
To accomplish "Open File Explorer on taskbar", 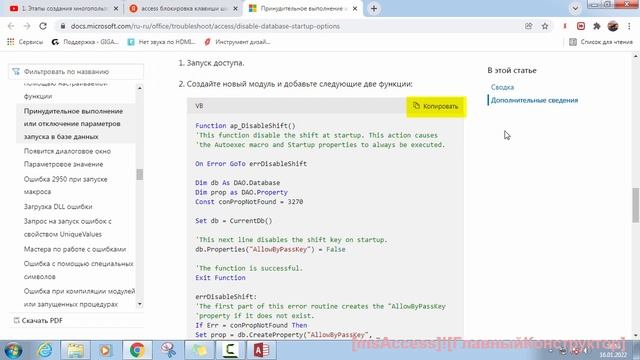I will click(x=76, y=350).
